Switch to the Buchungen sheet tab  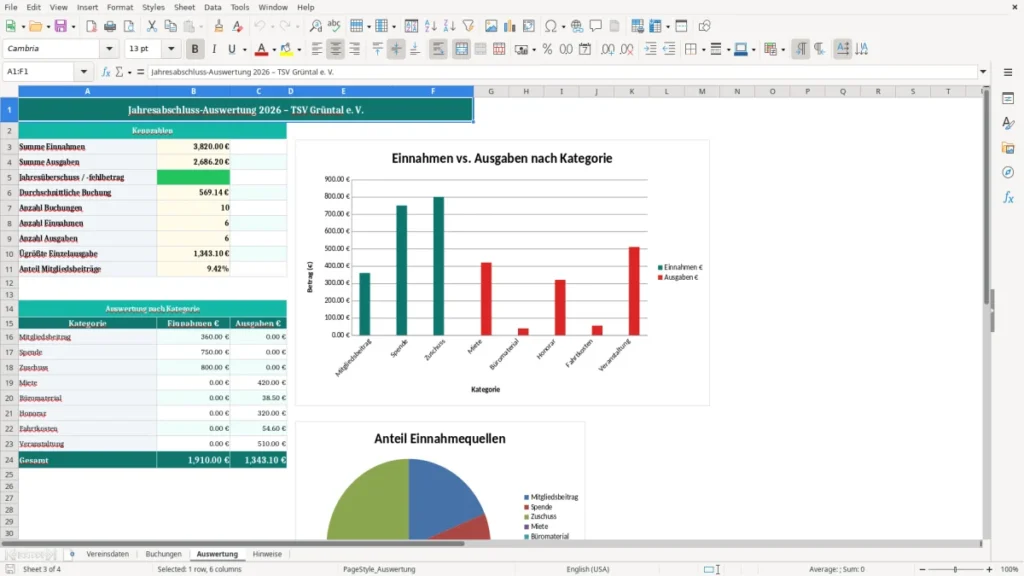tap(163, 554)
